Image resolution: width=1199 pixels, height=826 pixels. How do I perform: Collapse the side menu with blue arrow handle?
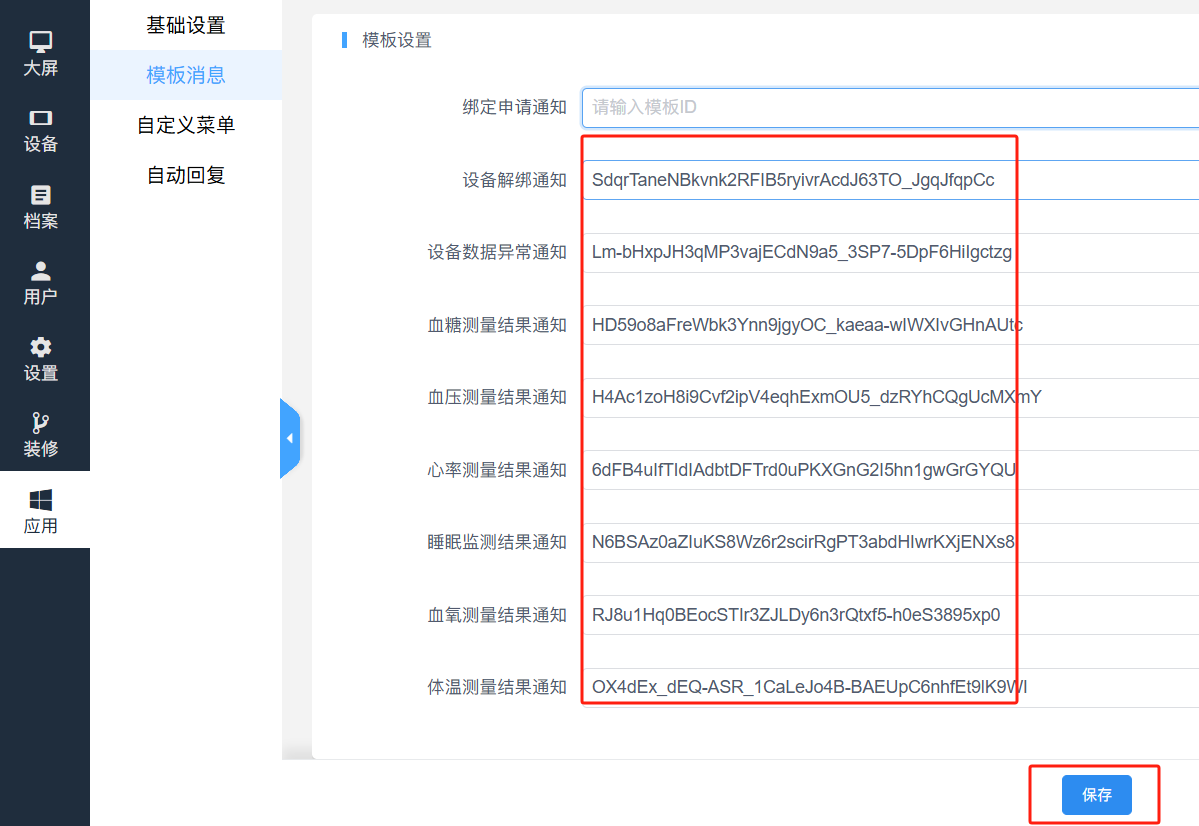point(290,438)
